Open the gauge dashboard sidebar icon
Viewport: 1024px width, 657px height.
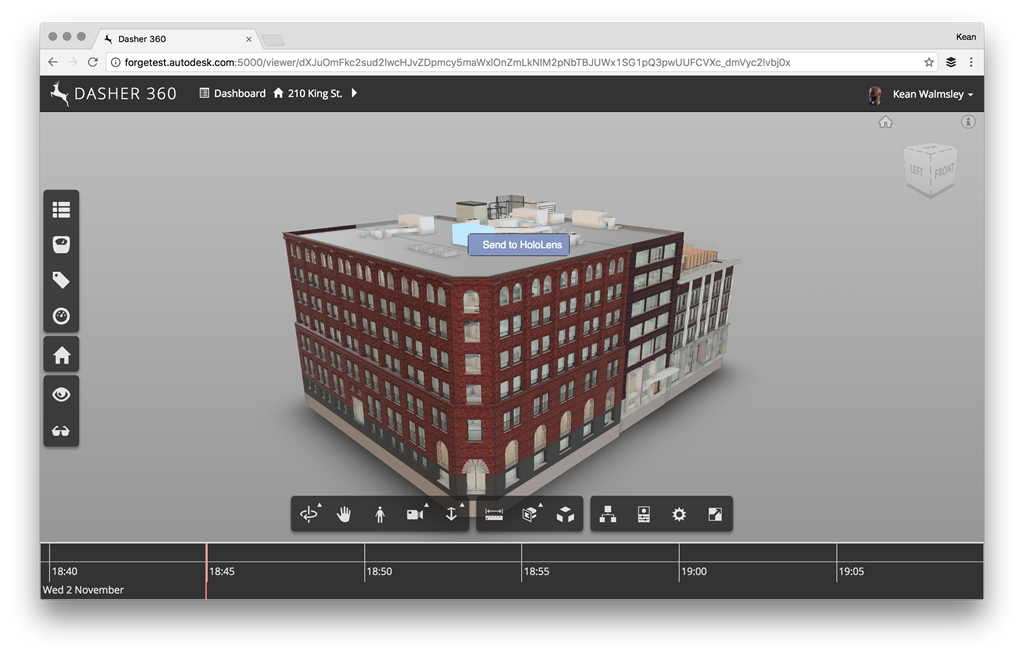(61, 316)
